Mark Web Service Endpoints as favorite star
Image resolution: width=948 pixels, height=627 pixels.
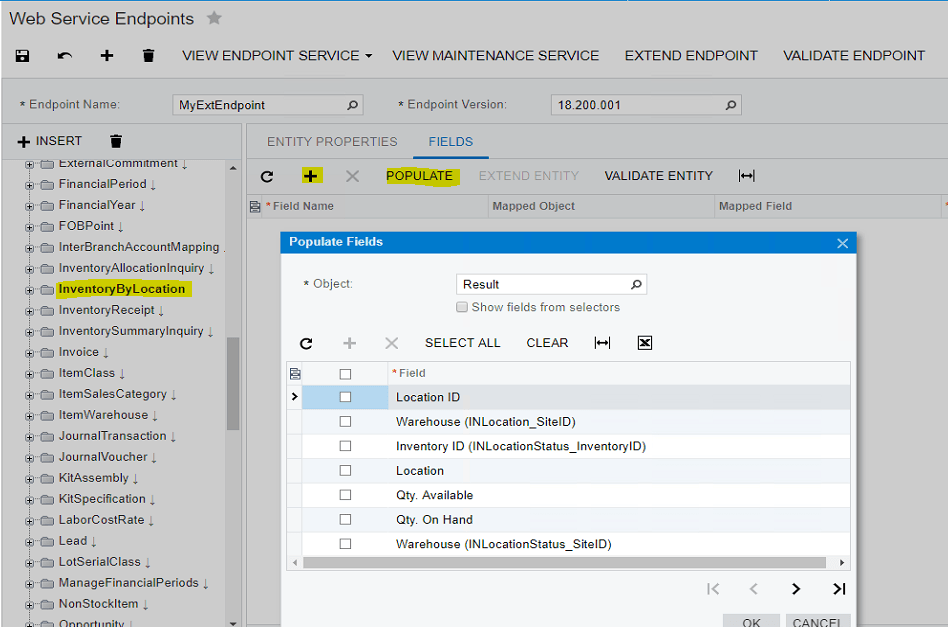(x=214, y=18)
